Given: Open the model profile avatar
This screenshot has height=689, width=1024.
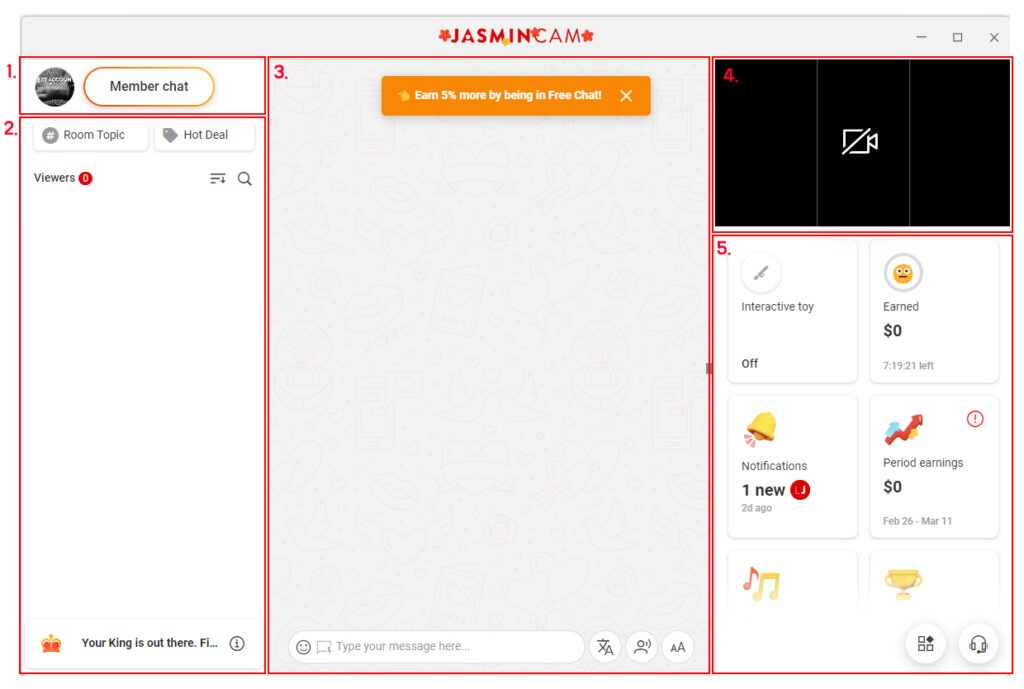Looking at the screenshot, I should [54, 86].
